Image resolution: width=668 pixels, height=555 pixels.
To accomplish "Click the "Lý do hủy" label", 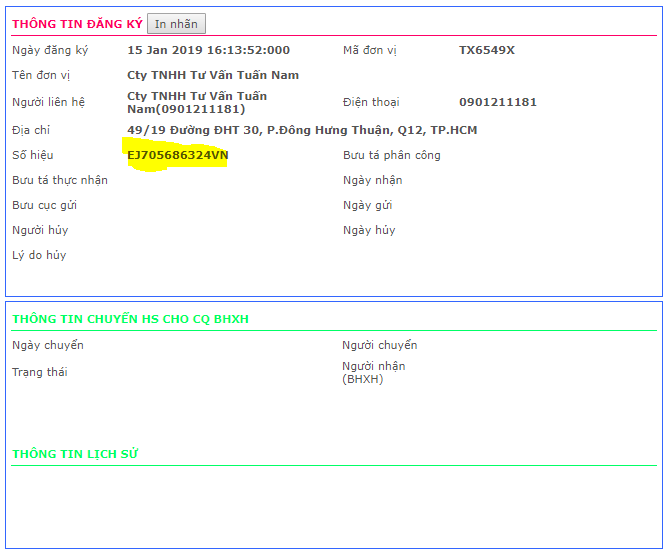I will click(x=40, y=255).
